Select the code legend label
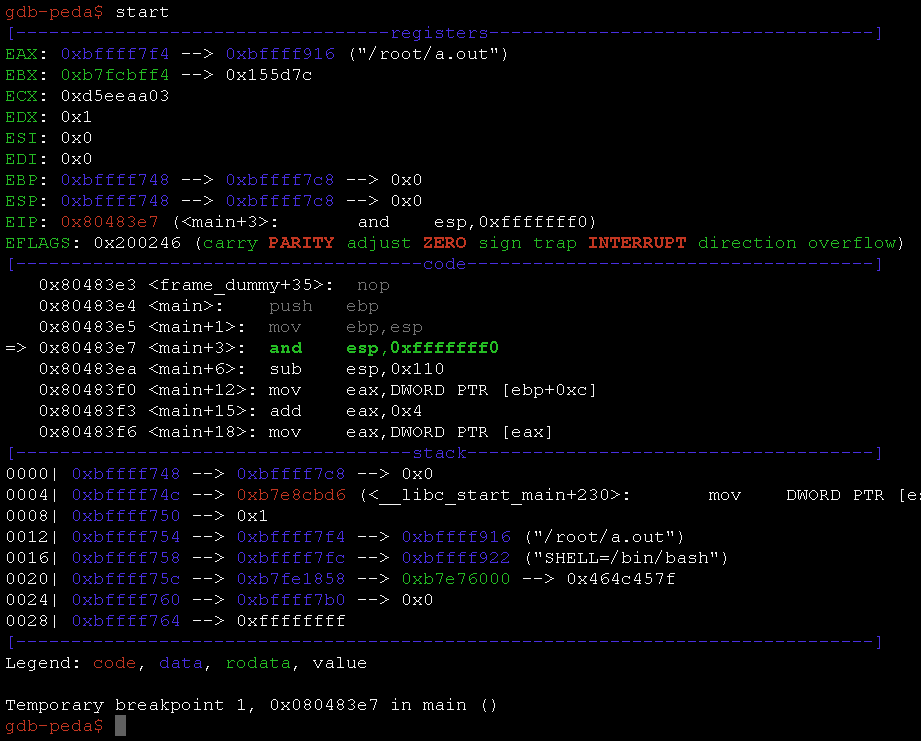This screenshot has width=921, height=741. click(x=113, y=662)
